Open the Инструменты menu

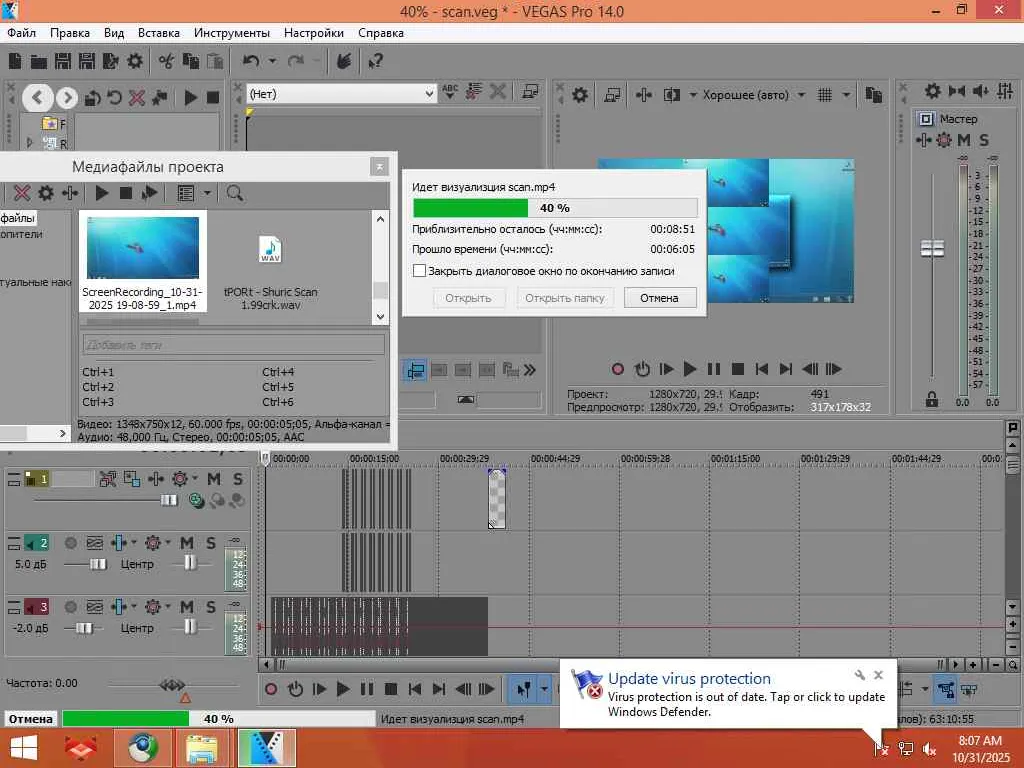[232, 33]
